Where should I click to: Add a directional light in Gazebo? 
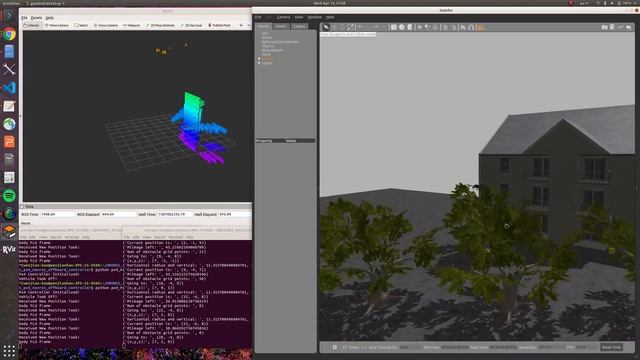pos(435,27)
